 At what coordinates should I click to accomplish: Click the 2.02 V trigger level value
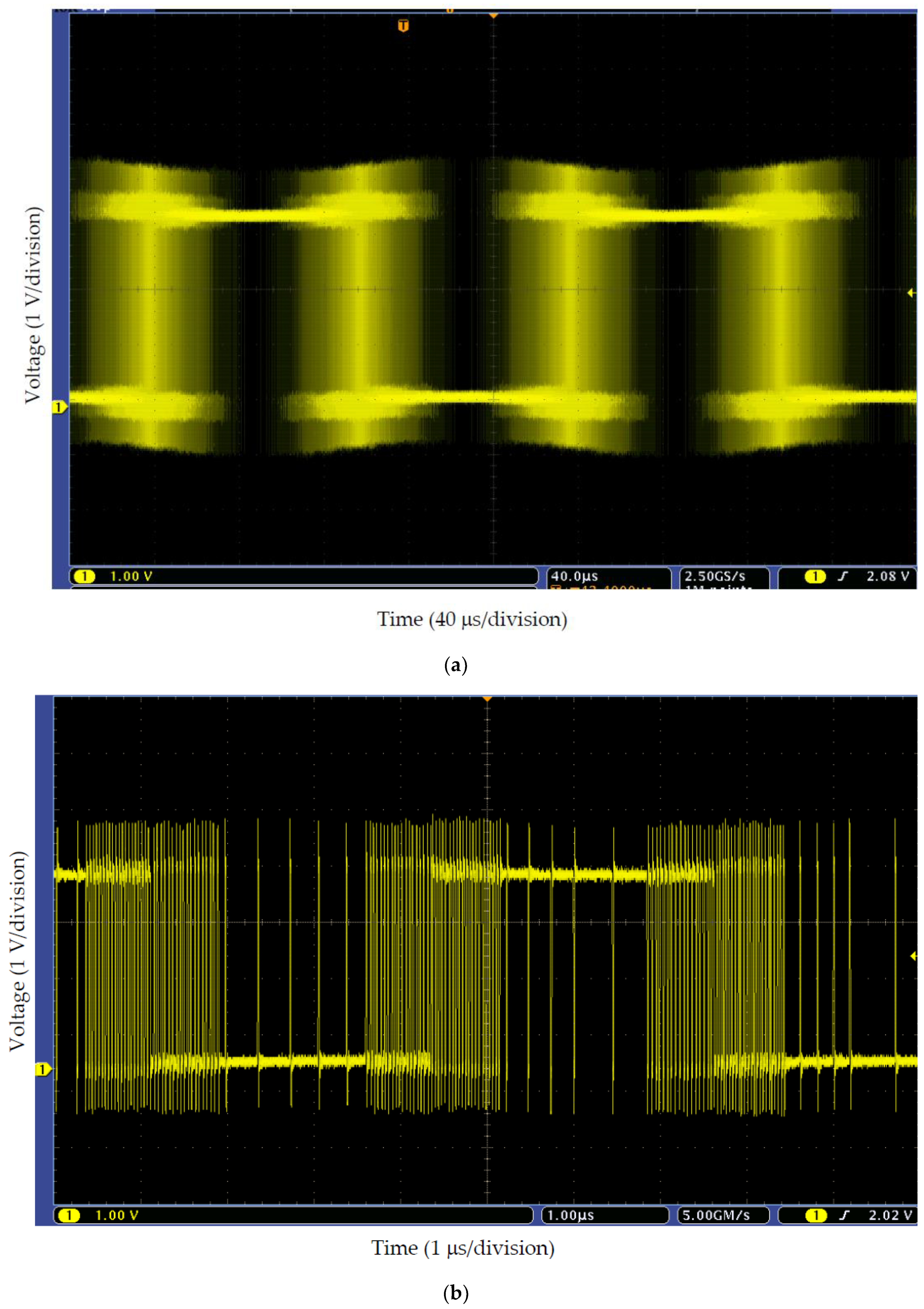[889, 1216]
